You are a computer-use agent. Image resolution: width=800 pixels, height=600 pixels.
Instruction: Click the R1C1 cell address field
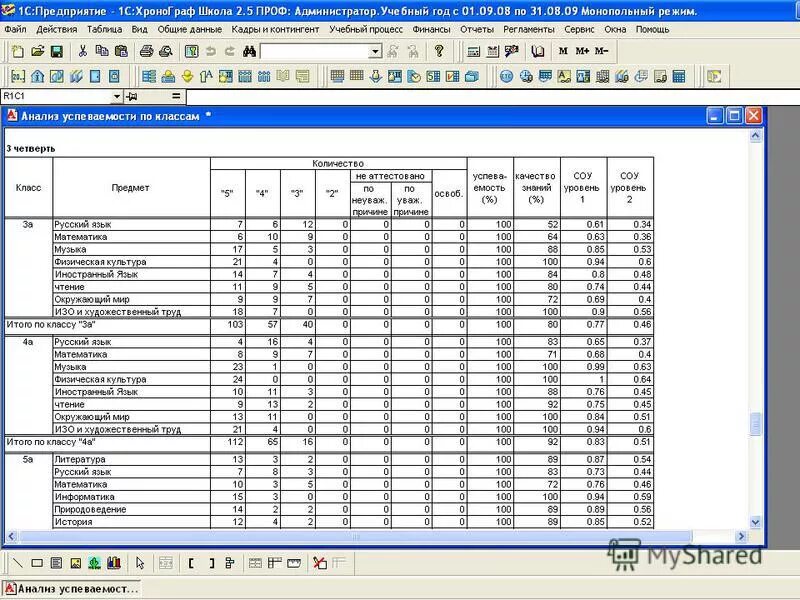click(56, 96)
